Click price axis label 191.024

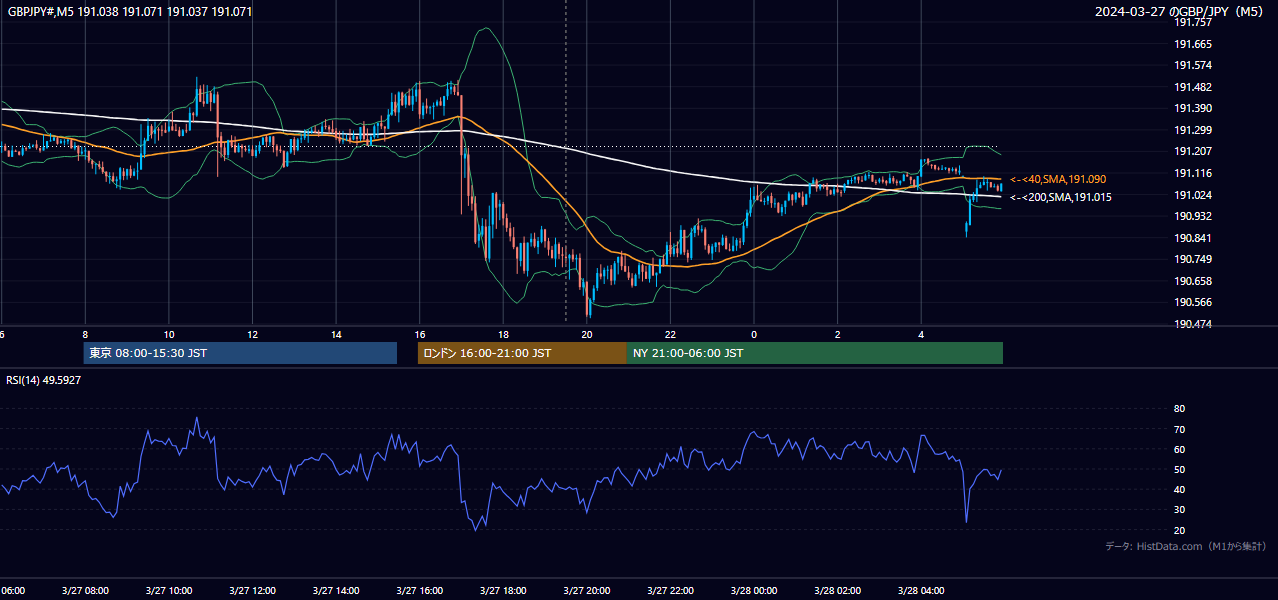pyautogui.click(x=1192, y=195)
